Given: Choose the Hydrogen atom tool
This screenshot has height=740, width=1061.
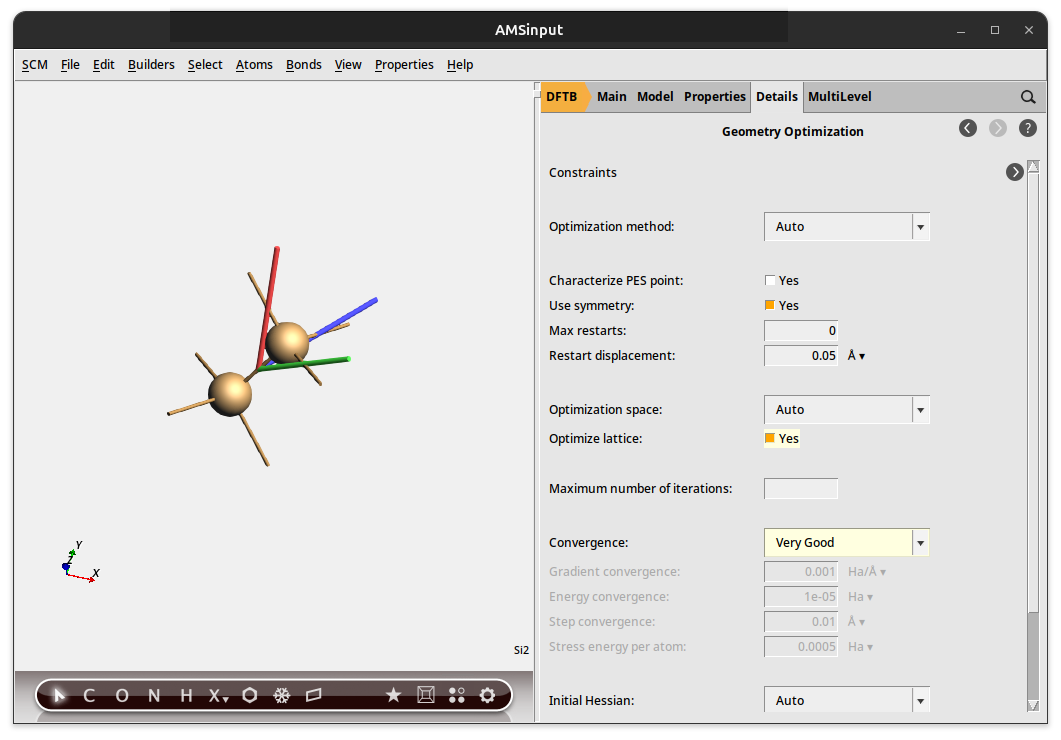Looking at the screenshot, I should point(184,695).
